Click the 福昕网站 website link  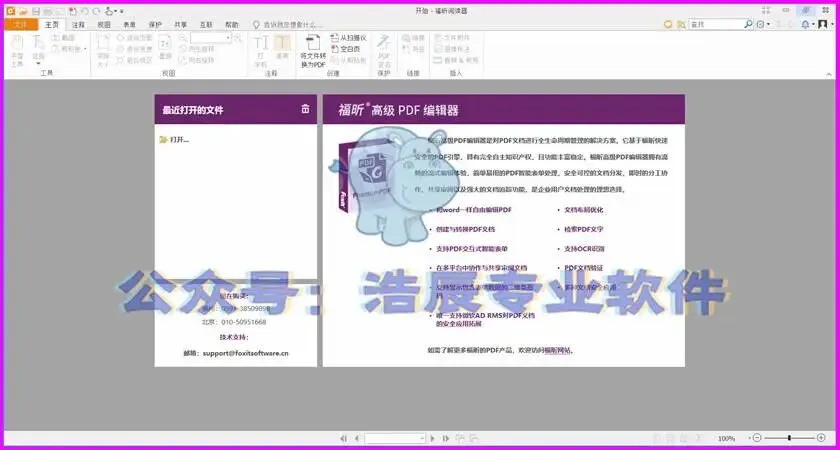click(557, 350)
